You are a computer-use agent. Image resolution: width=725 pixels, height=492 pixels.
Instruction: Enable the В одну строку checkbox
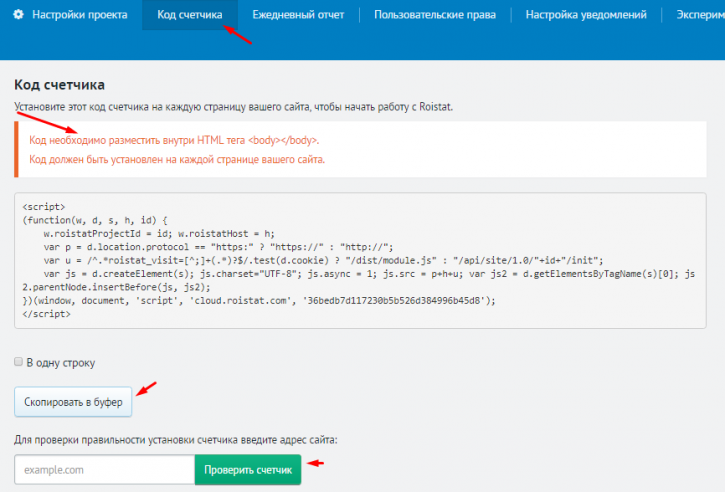[x=18, y=362]
